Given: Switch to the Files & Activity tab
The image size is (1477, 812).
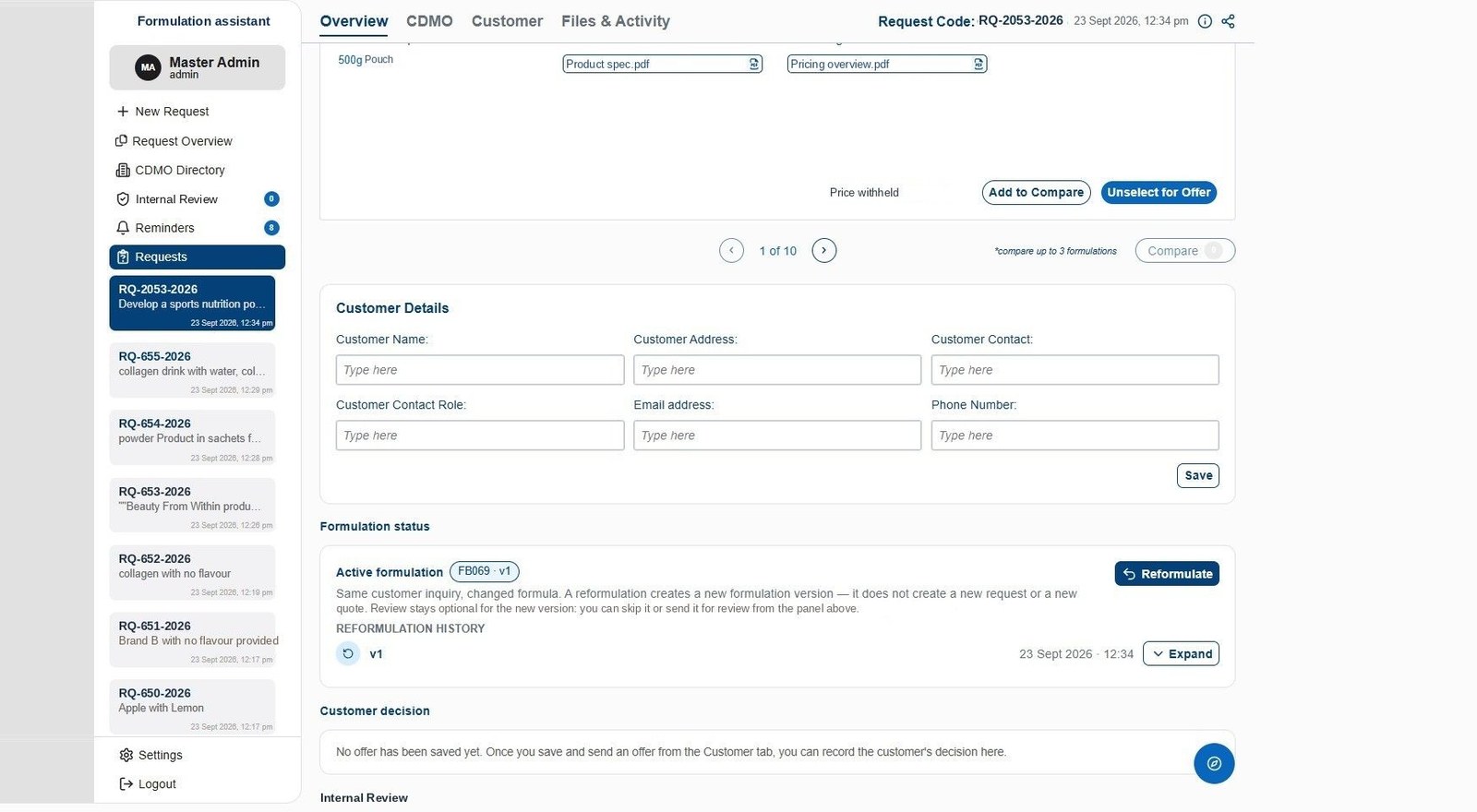Looking at the screenshot, I should click(616, 21).
